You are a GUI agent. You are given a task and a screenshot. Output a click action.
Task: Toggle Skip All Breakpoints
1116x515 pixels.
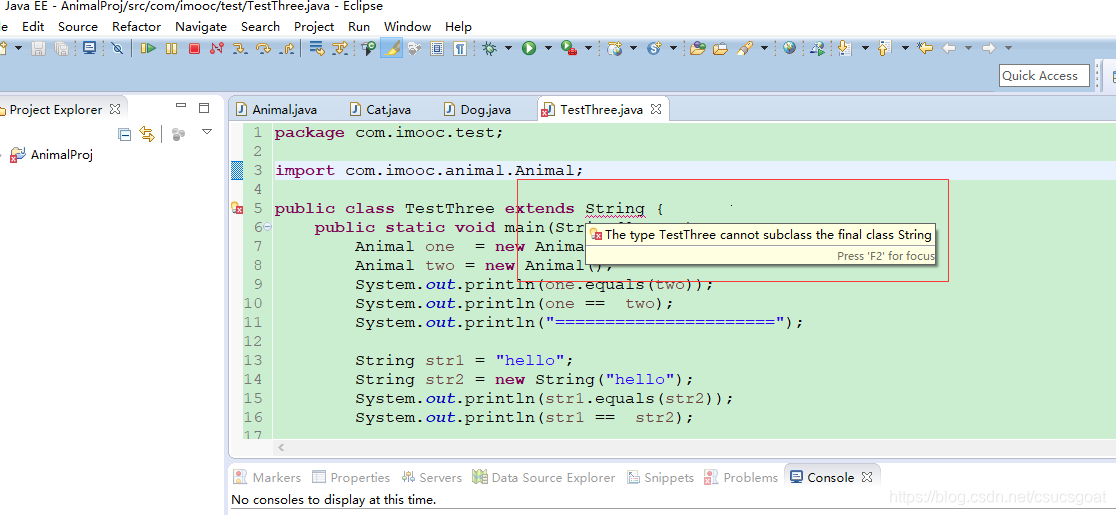[117, 48]
